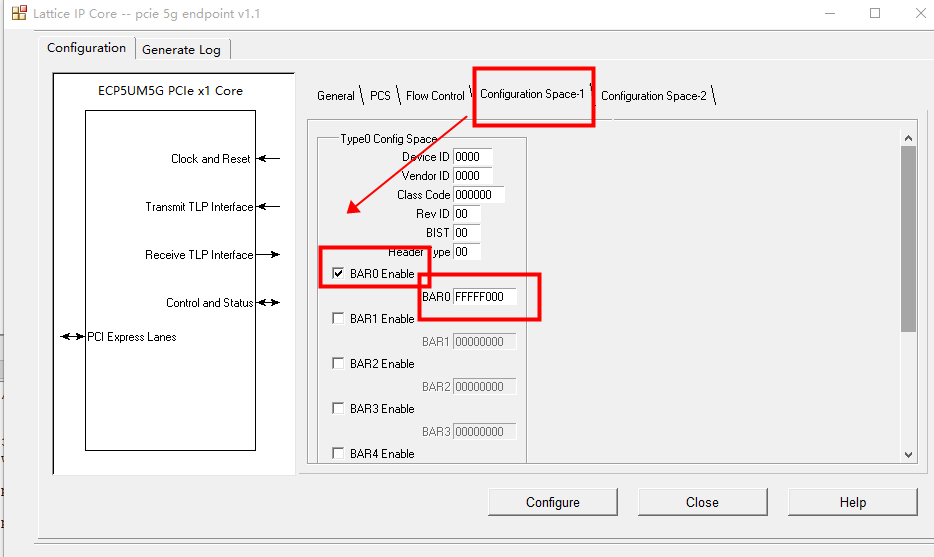Click into the BIST field
Image resolution: width=934 pixels, height=557 pixels.
[x=466, y=233]
